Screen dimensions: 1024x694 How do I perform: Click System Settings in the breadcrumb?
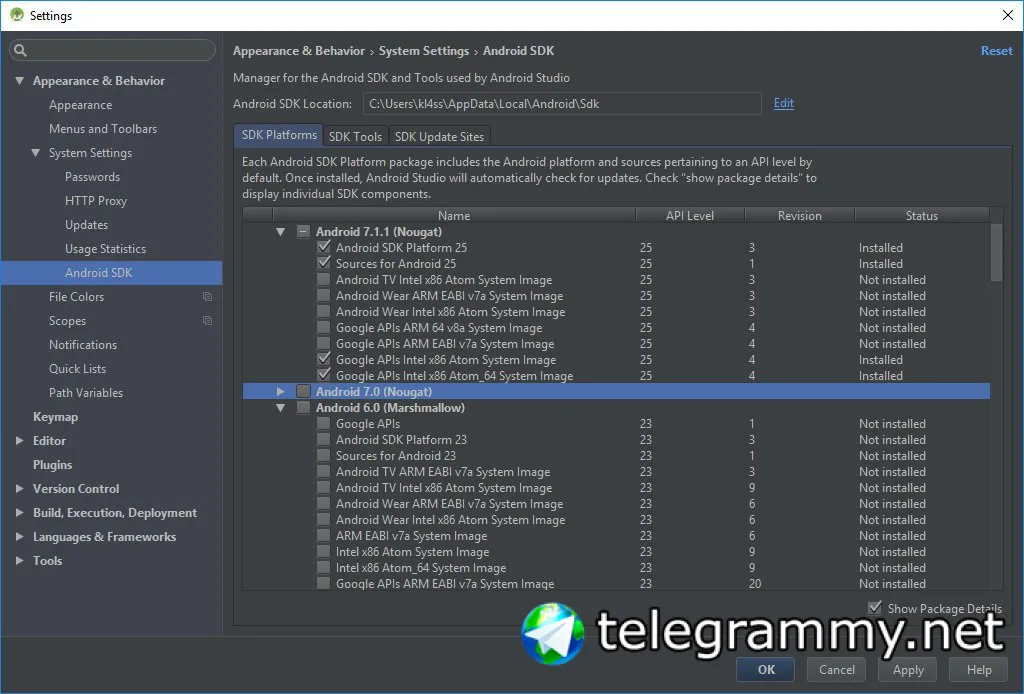point(424,51)
